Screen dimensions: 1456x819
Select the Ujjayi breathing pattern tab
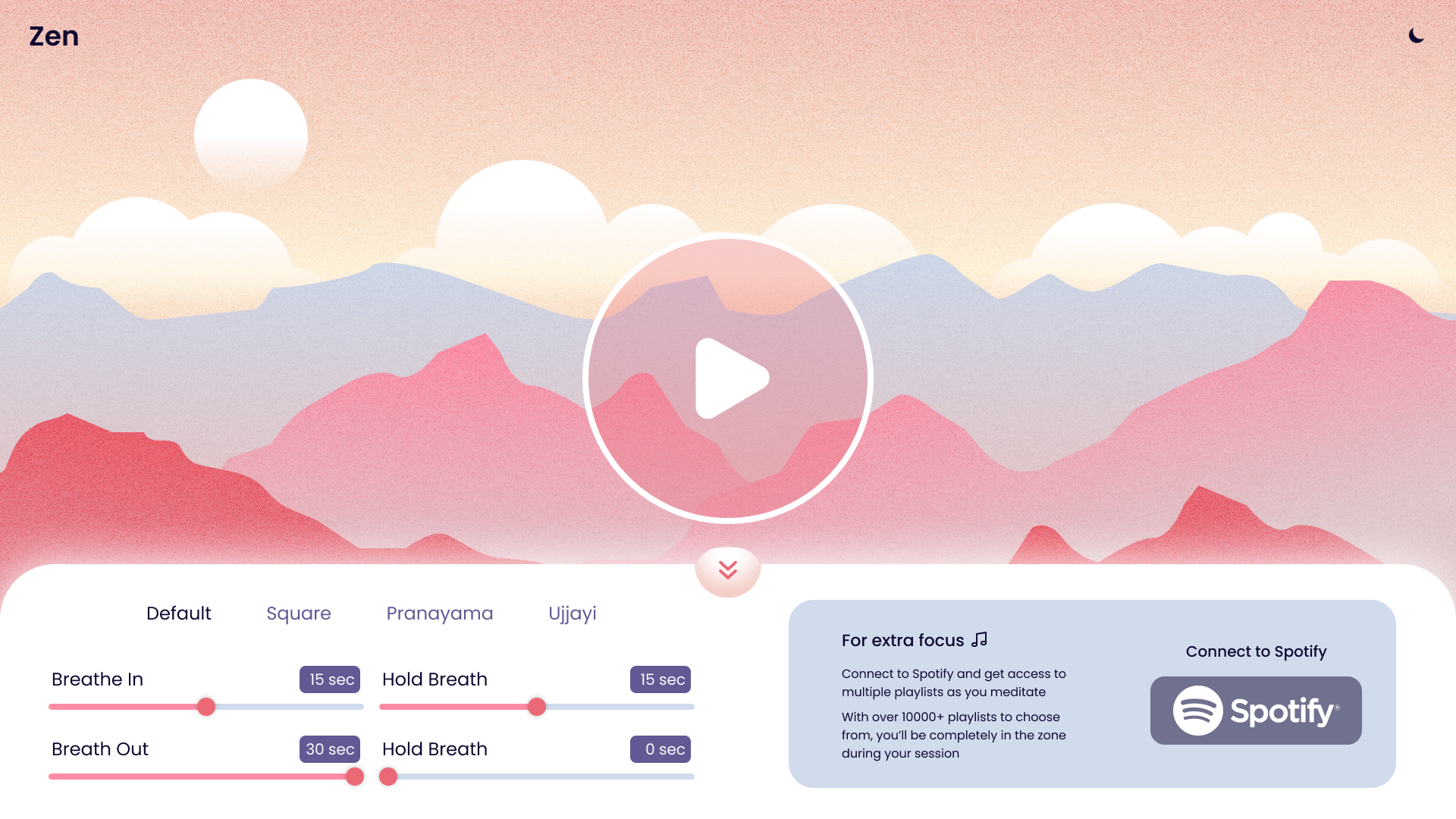point(572,613)
